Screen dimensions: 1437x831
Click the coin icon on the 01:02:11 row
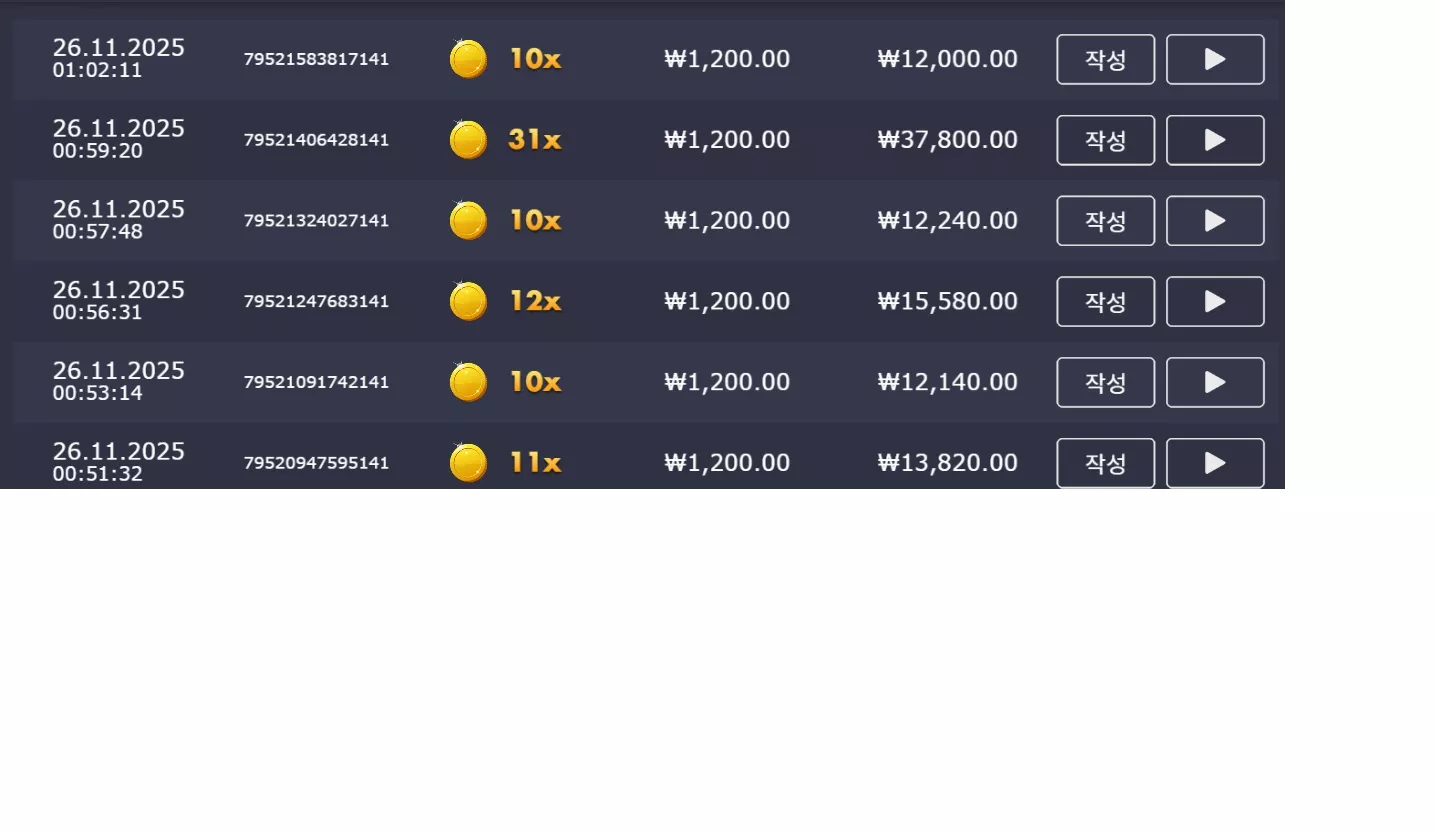468,58
